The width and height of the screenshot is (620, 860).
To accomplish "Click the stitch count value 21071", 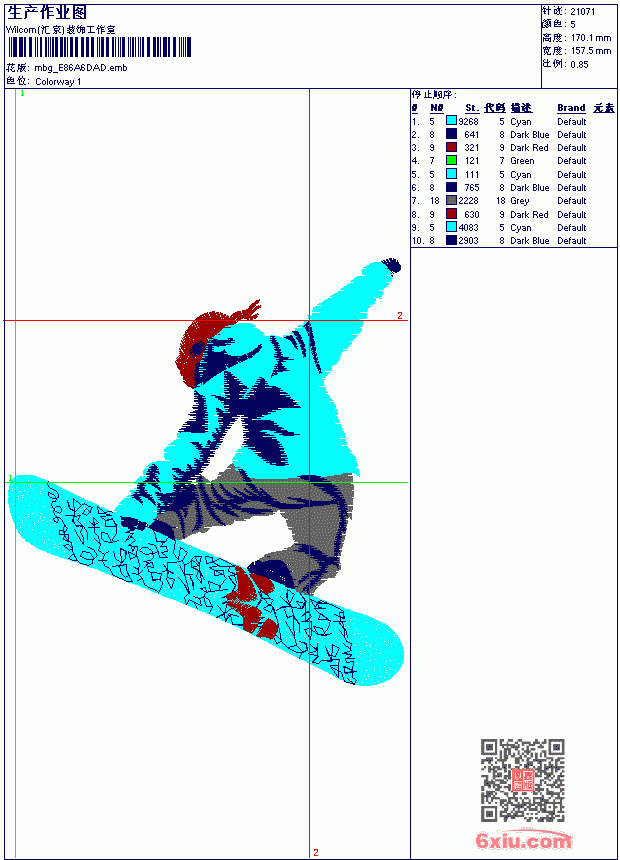I will [583, 11].
